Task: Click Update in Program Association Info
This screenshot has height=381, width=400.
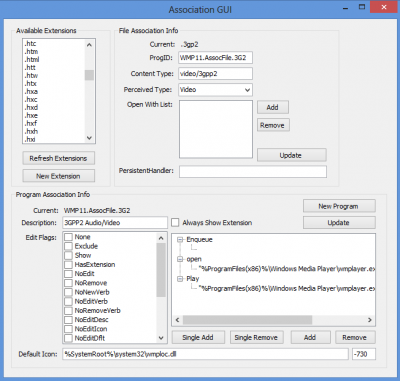Action: coord(339,223)
